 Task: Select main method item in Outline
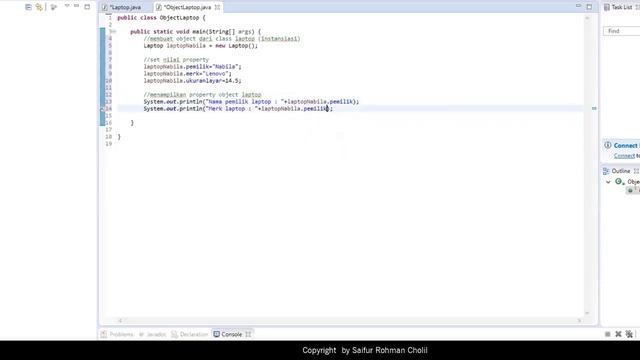click(x=633, y=191)
